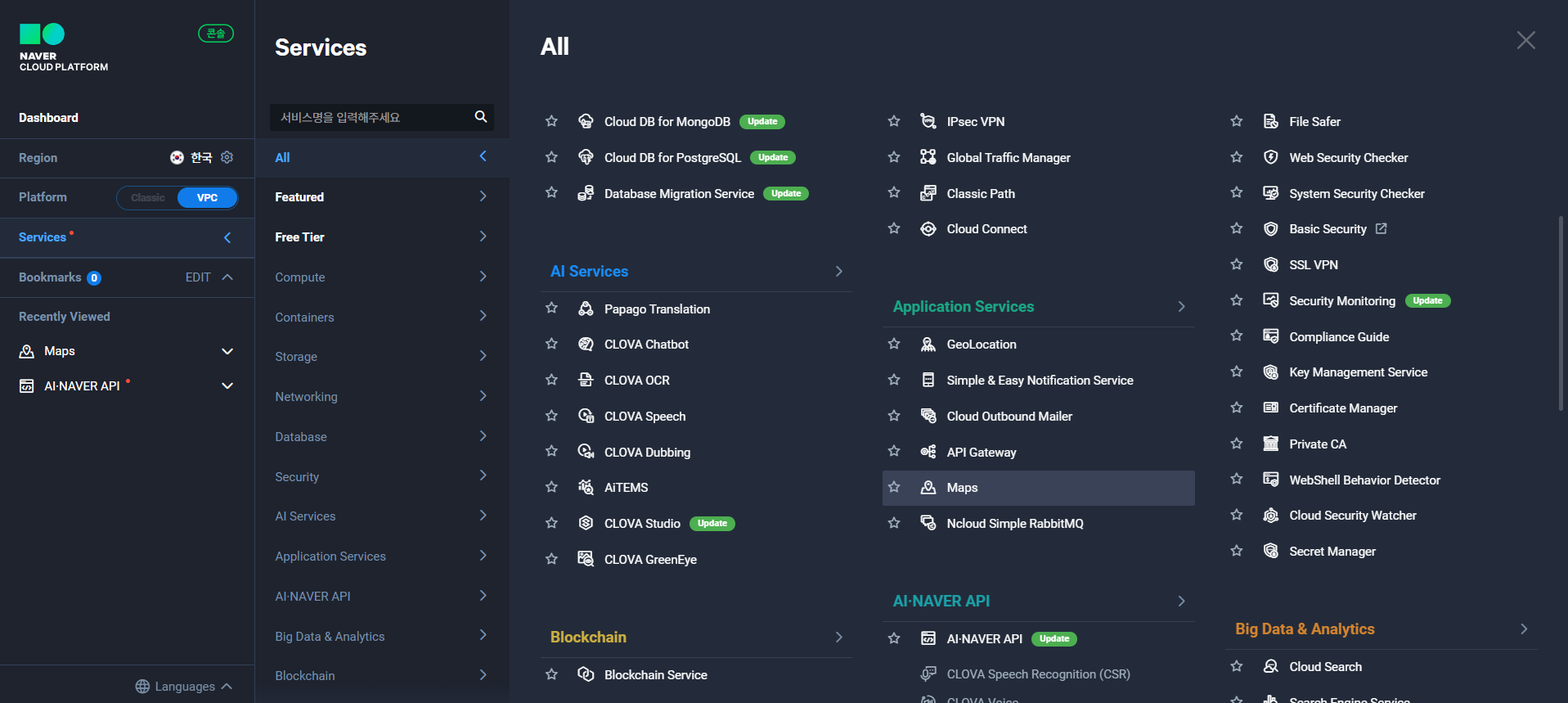Open Cloud Security Watcher

tap(1353, 516)
